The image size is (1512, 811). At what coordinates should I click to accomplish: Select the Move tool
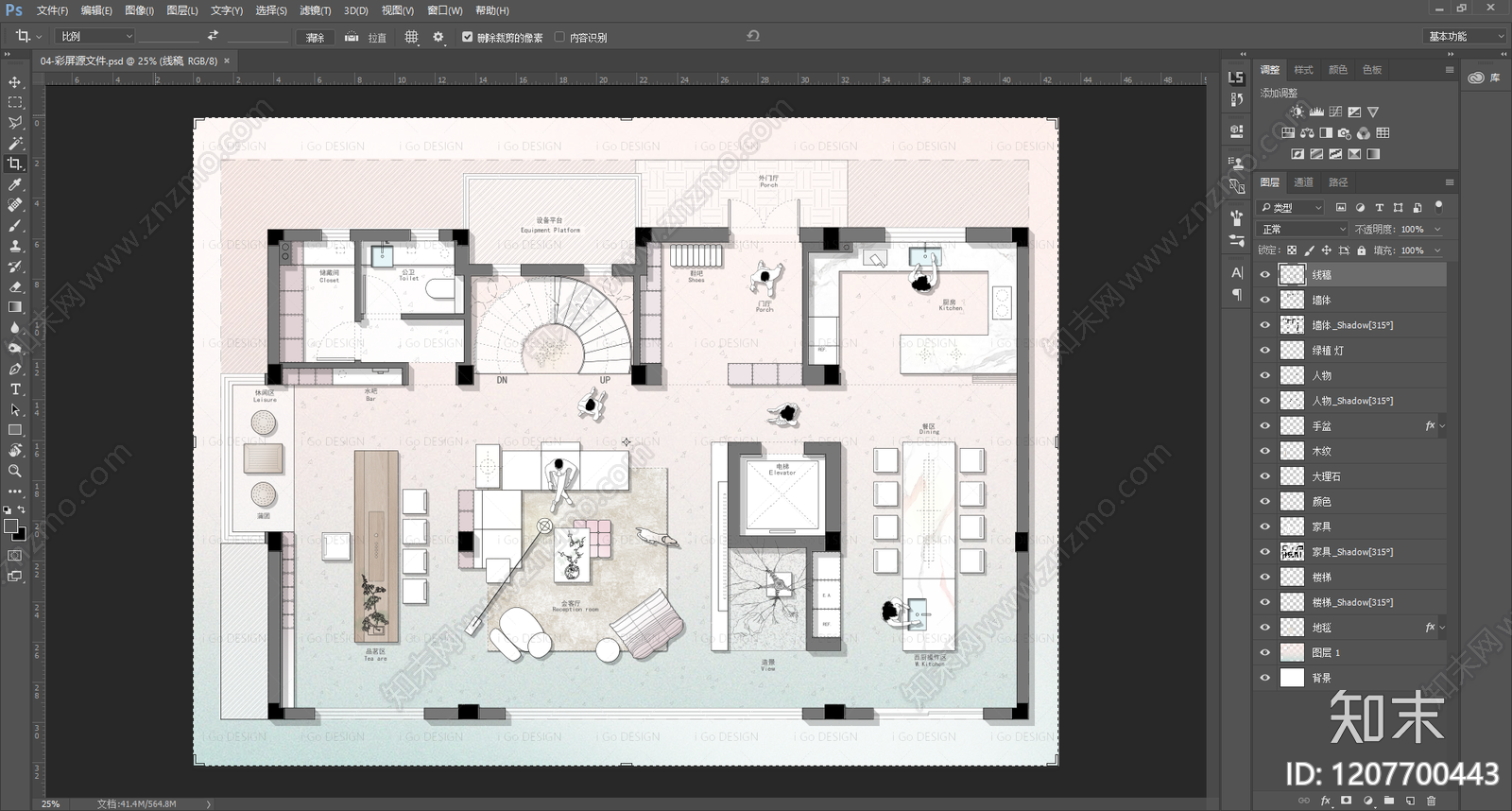[15, 82]
